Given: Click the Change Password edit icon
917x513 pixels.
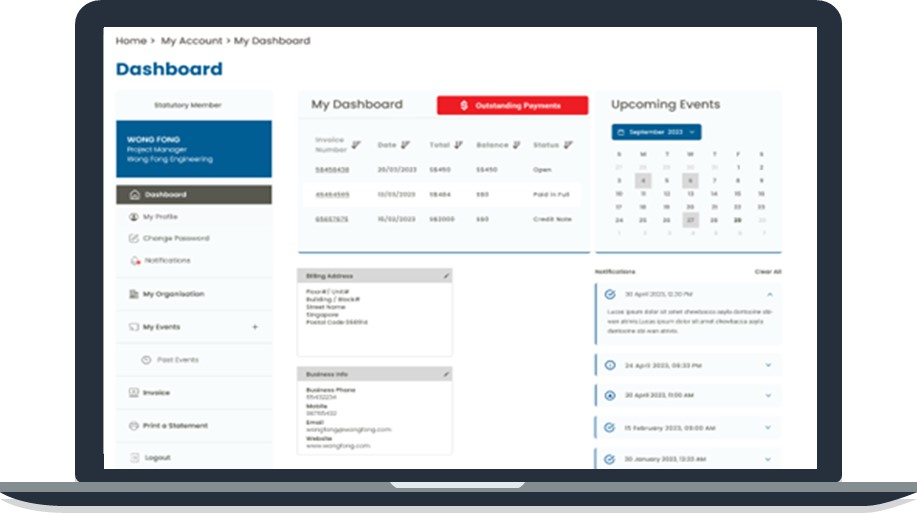Looking at the screenshot, I should pos(134,239).
